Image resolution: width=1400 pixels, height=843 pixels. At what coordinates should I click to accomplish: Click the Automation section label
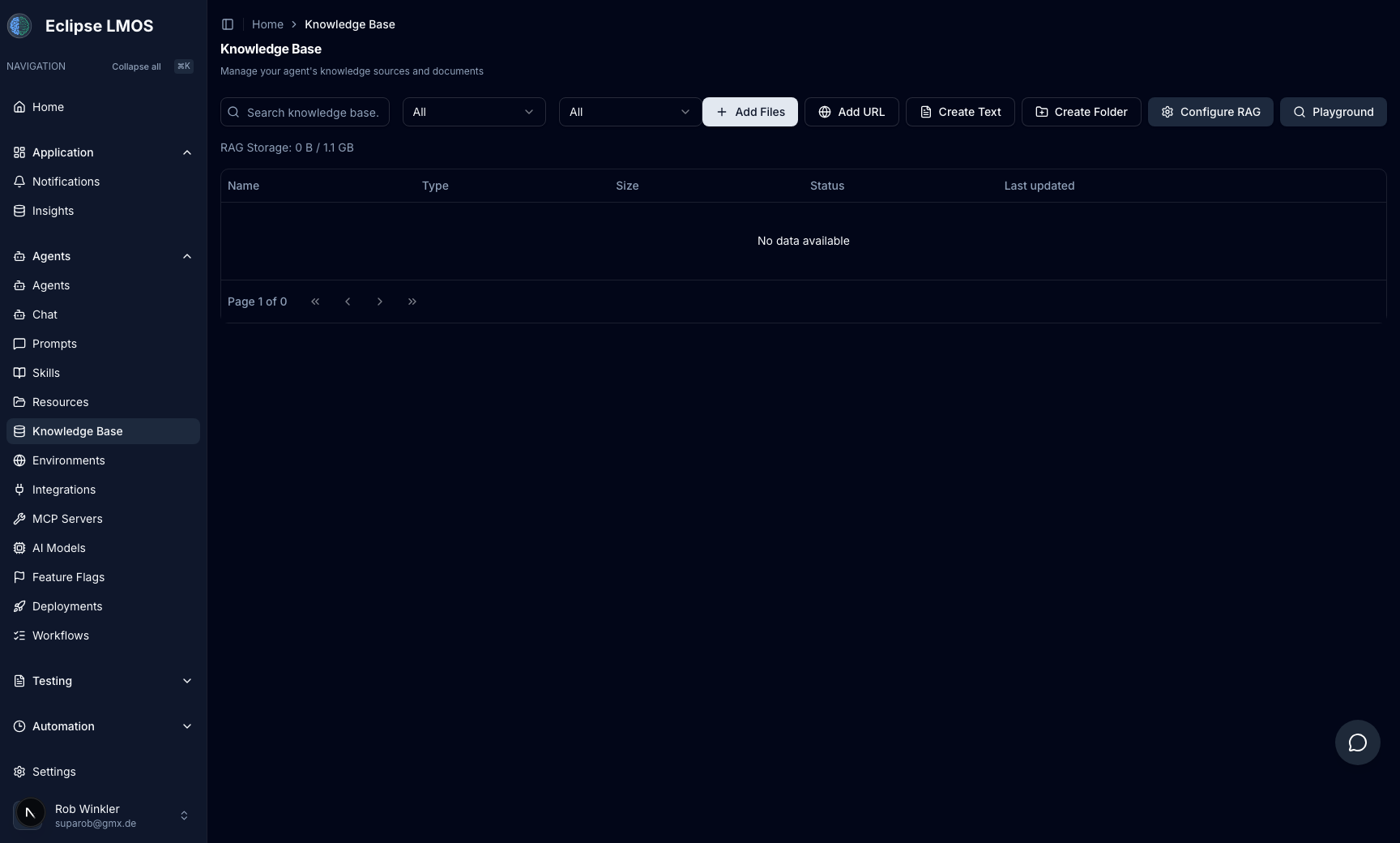click(63, 726)
